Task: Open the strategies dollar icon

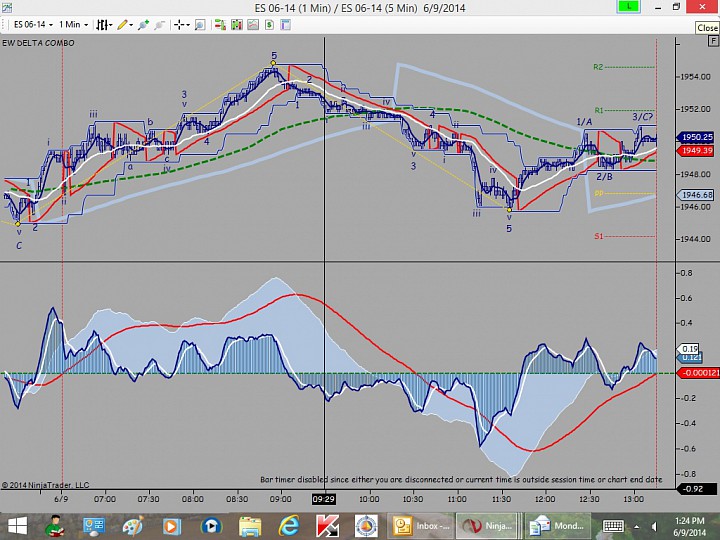Action: click(x=270, y=25)
